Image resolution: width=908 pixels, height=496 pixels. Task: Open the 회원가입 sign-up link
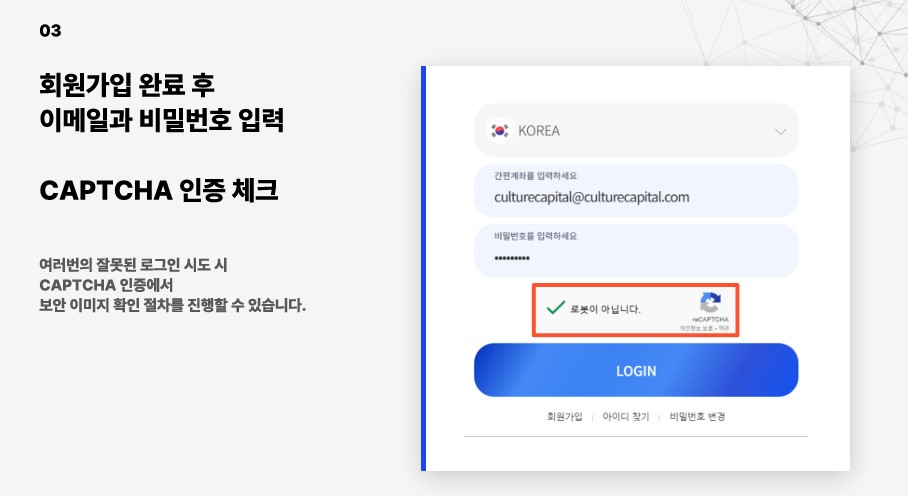(565, 417)
